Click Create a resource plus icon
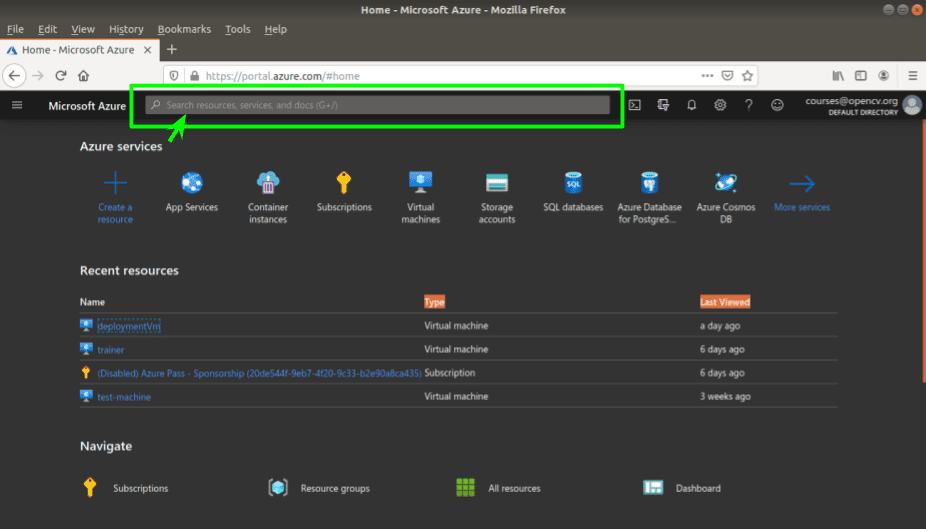The width and height of the screenshot is (926, 530). (115, 183)
